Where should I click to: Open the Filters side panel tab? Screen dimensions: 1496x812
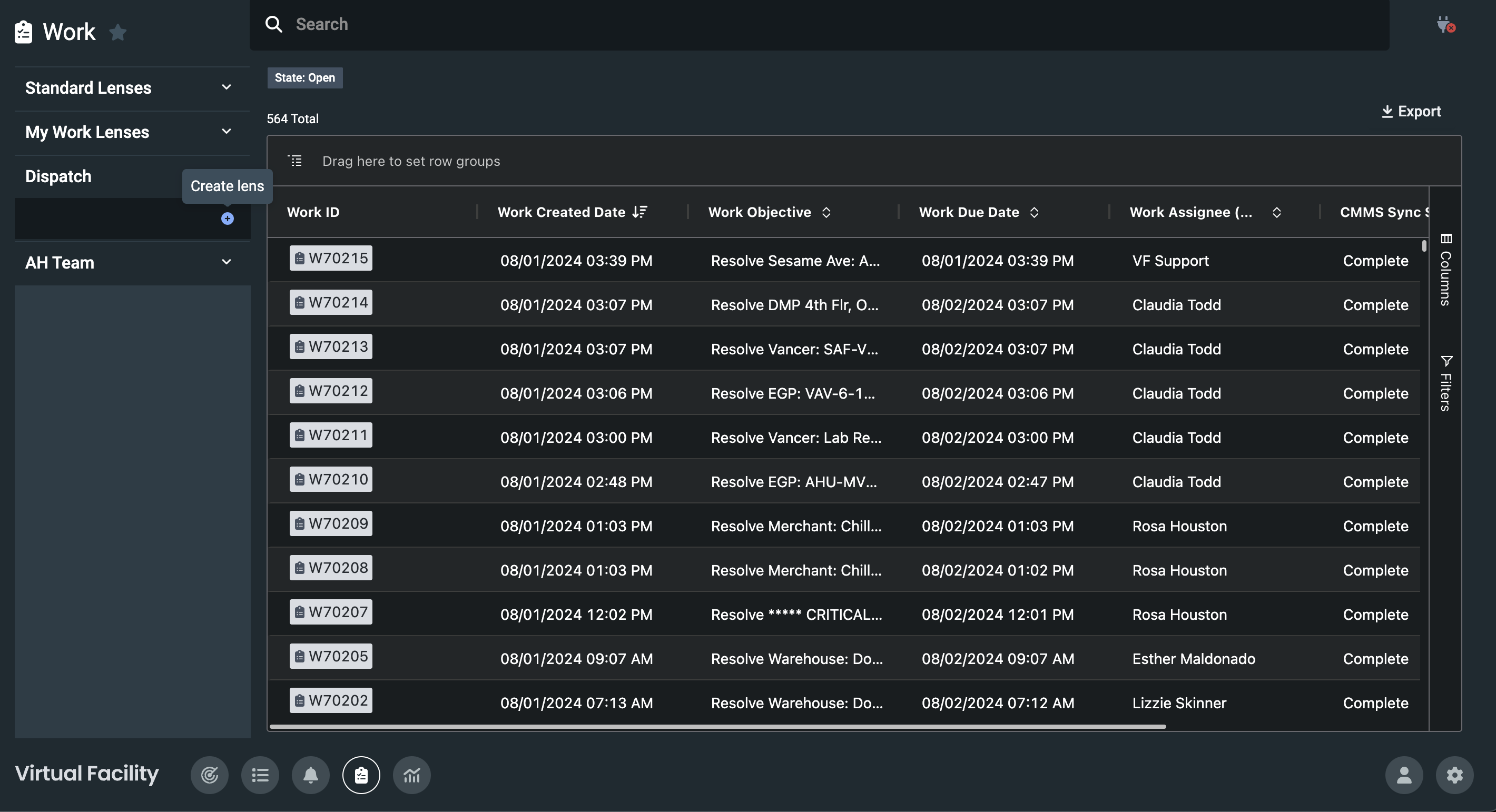(1445, 384)
